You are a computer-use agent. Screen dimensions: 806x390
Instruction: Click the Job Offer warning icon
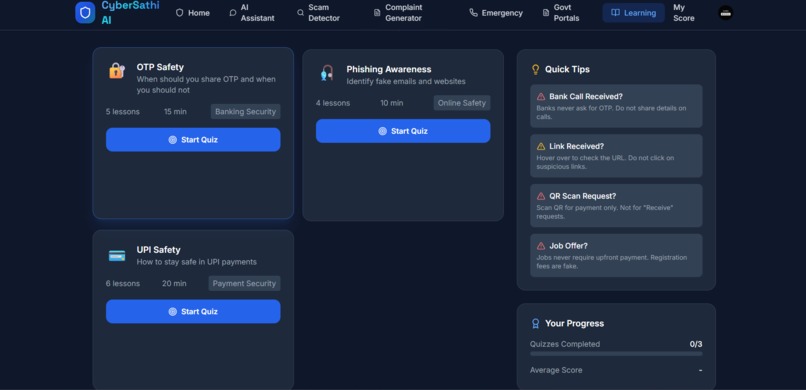tap(541, 246)
